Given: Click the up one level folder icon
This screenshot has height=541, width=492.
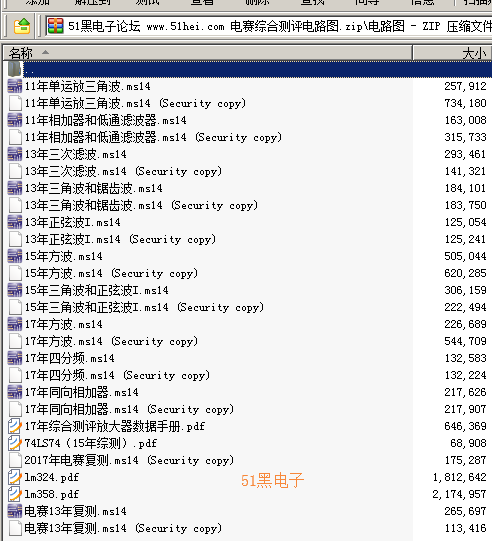Looking at the screenshot, I should 22,26.
